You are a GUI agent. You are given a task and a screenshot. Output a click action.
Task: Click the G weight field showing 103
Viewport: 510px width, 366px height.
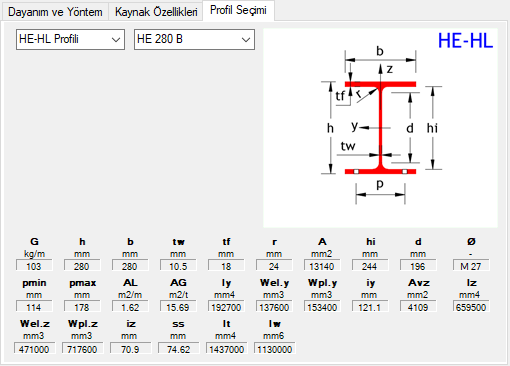[x=34, y=266]
